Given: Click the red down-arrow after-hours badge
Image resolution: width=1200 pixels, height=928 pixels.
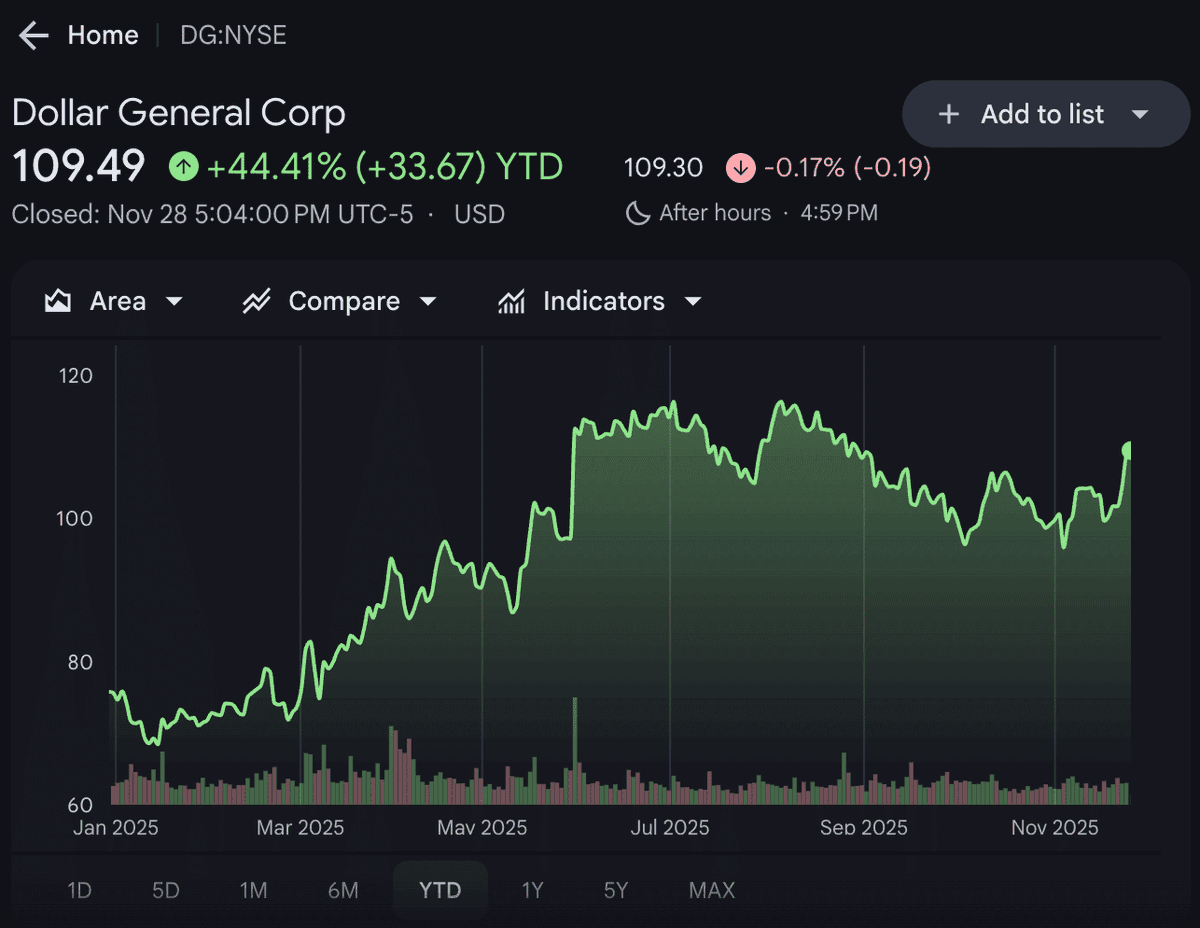Looking at the screenshot, I should (x=742, y=167).
